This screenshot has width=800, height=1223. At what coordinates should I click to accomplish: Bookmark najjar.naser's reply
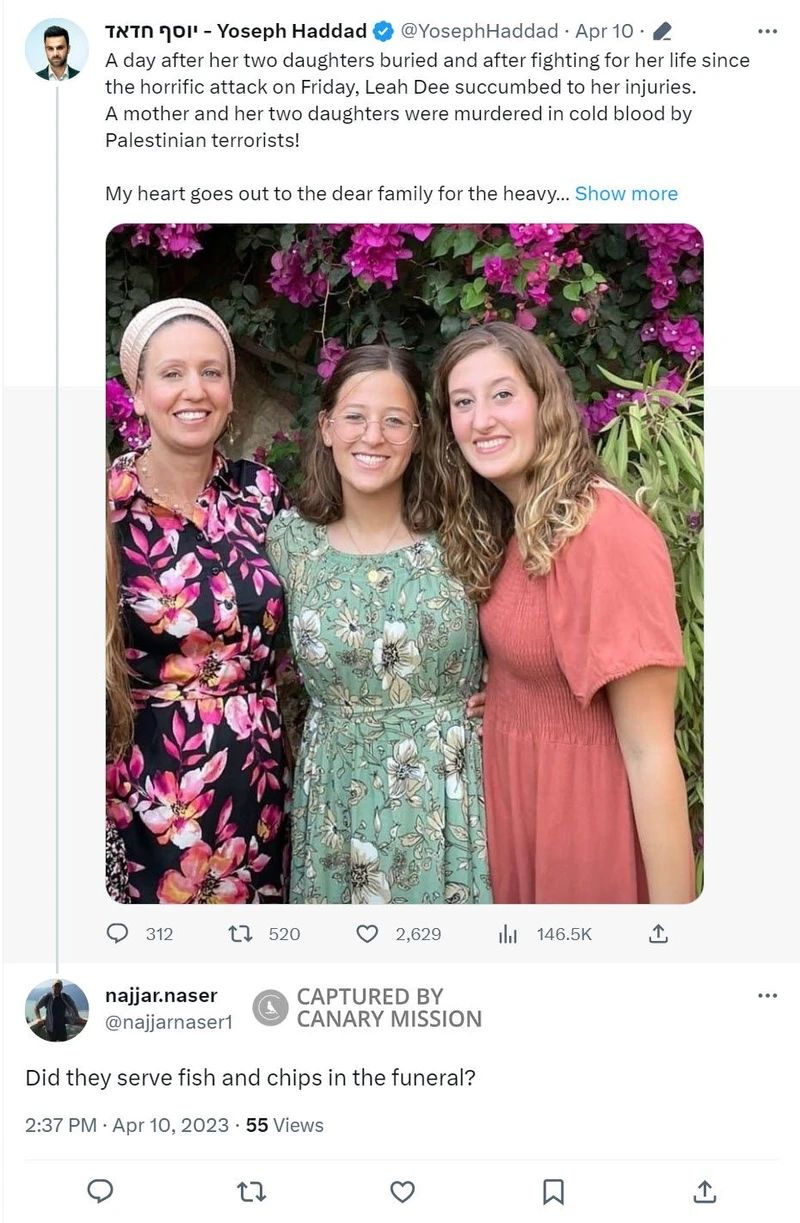tap(553, 1191)
